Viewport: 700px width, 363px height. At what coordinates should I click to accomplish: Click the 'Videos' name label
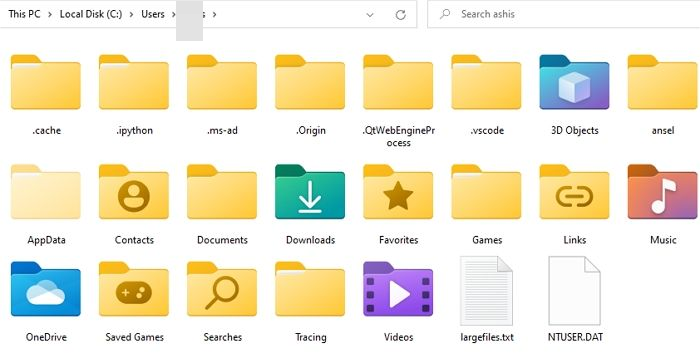click(398, 337)
